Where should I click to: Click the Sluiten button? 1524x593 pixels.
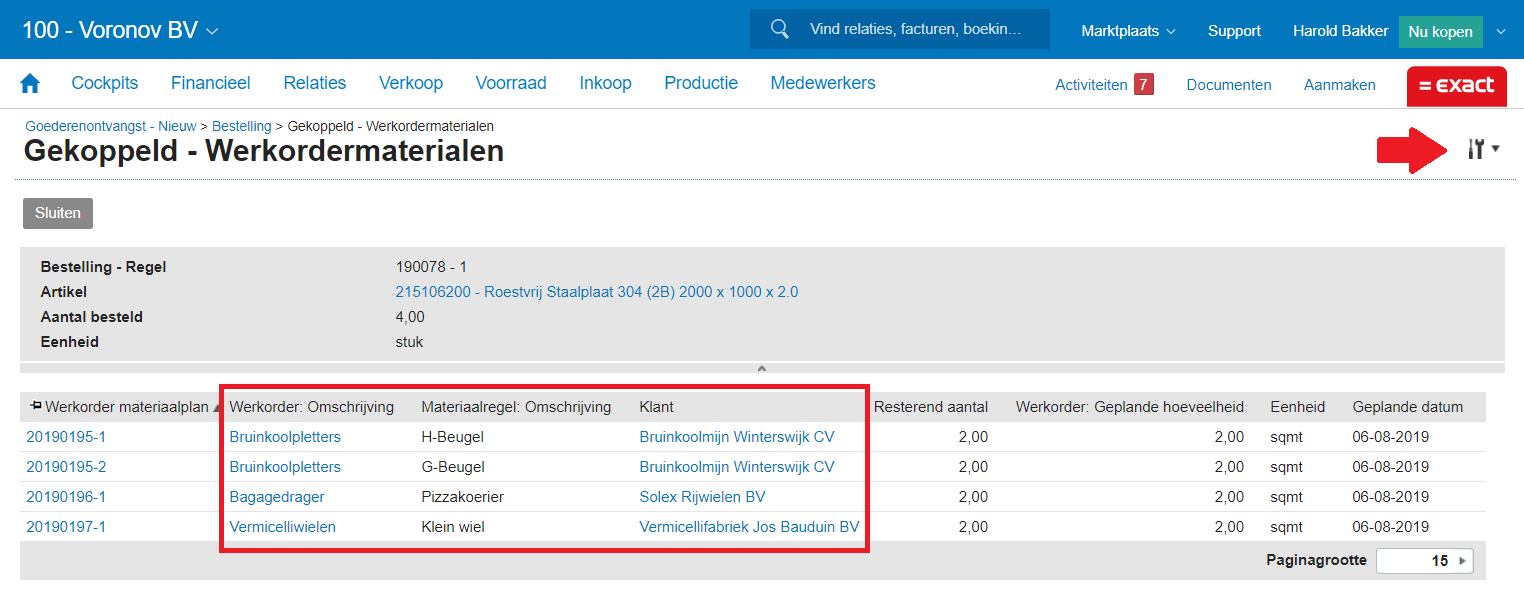click(x=58, y=213)
